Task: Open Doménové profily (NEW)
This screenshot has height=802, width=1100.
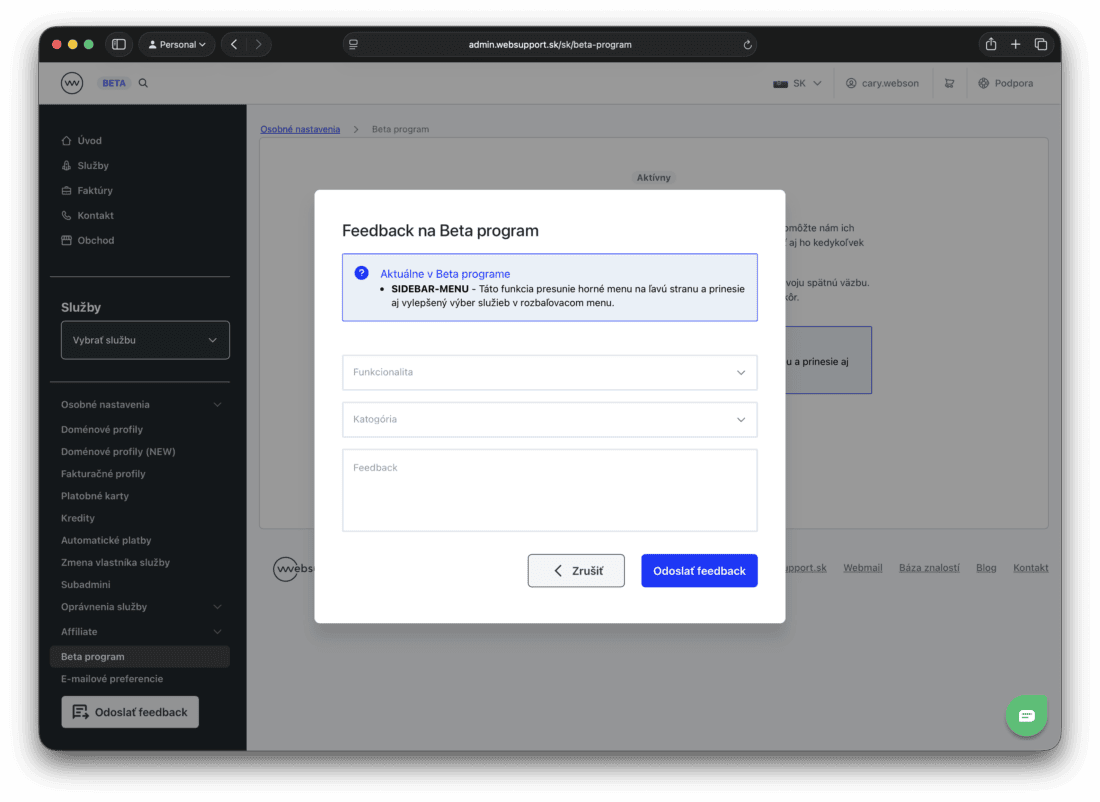Action: [x=120, y=451]
